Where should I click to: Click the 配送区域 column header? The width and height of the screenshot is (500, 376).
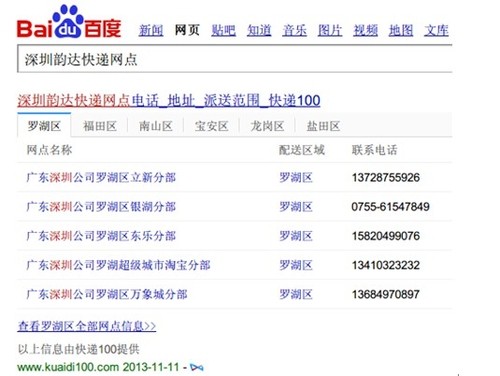coord(302,150)
